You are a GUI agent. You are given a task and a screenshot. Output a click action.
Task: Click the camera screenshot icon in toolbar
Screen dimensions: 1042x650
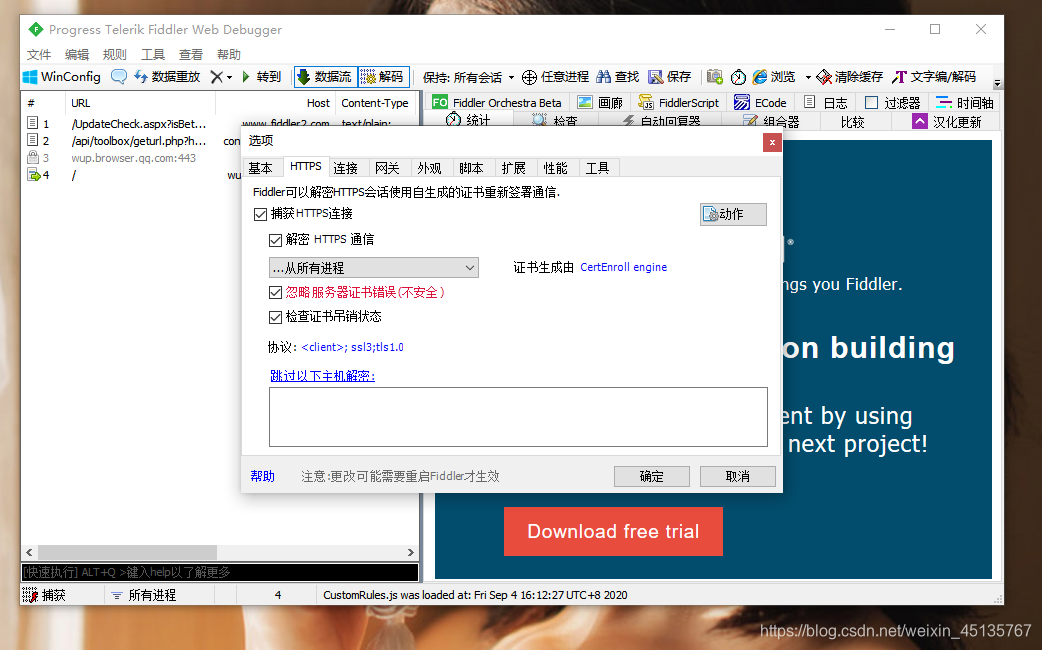714,77
